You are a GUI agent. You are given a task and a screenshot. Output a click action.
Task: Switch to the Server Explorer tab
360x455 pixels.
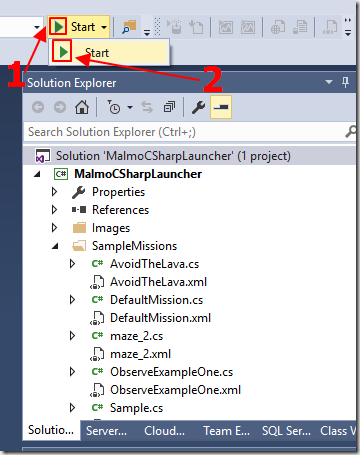[106, 431]
